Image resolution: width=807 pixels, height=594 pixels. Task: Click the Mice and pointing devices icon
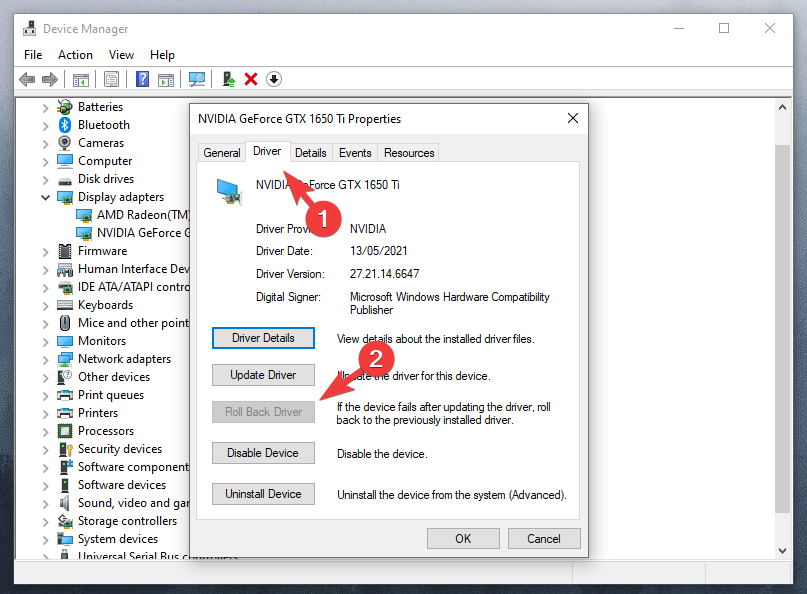point(65,323)
